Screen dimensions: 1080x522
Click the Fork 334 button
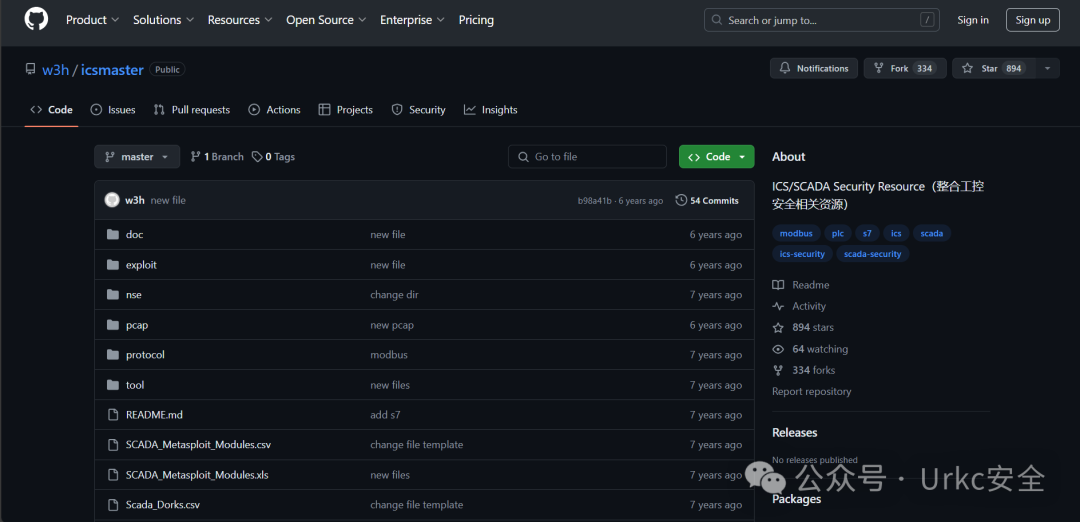point(905,68)
